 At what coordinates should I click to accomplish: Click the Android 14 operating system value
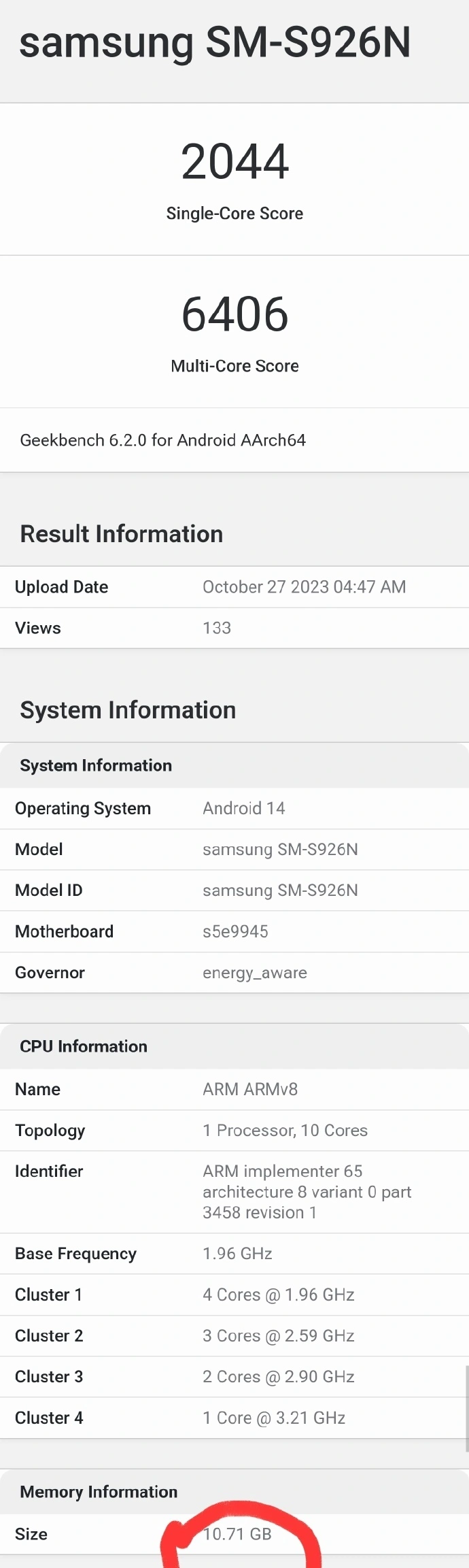point(243,808)
